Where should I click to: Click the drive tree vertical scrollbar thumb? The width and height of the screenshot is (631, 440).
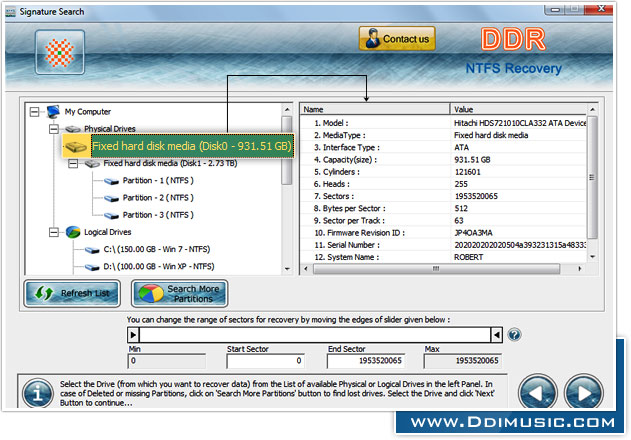(x=287, y=151)
